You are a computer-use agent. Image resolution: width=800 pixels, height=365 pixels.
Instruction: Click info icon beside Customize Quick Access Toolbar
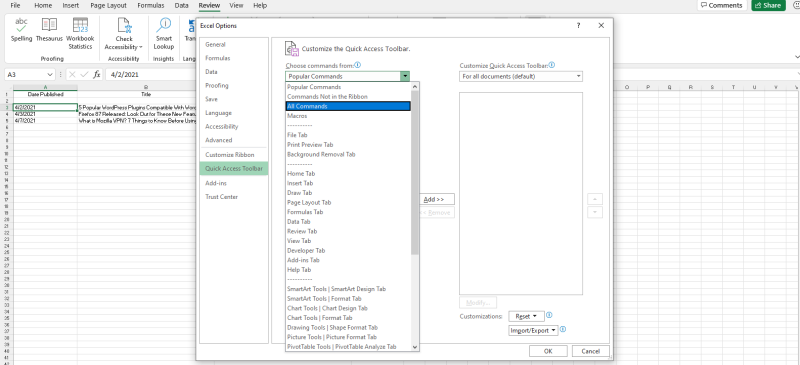click(x=552, y=65)
